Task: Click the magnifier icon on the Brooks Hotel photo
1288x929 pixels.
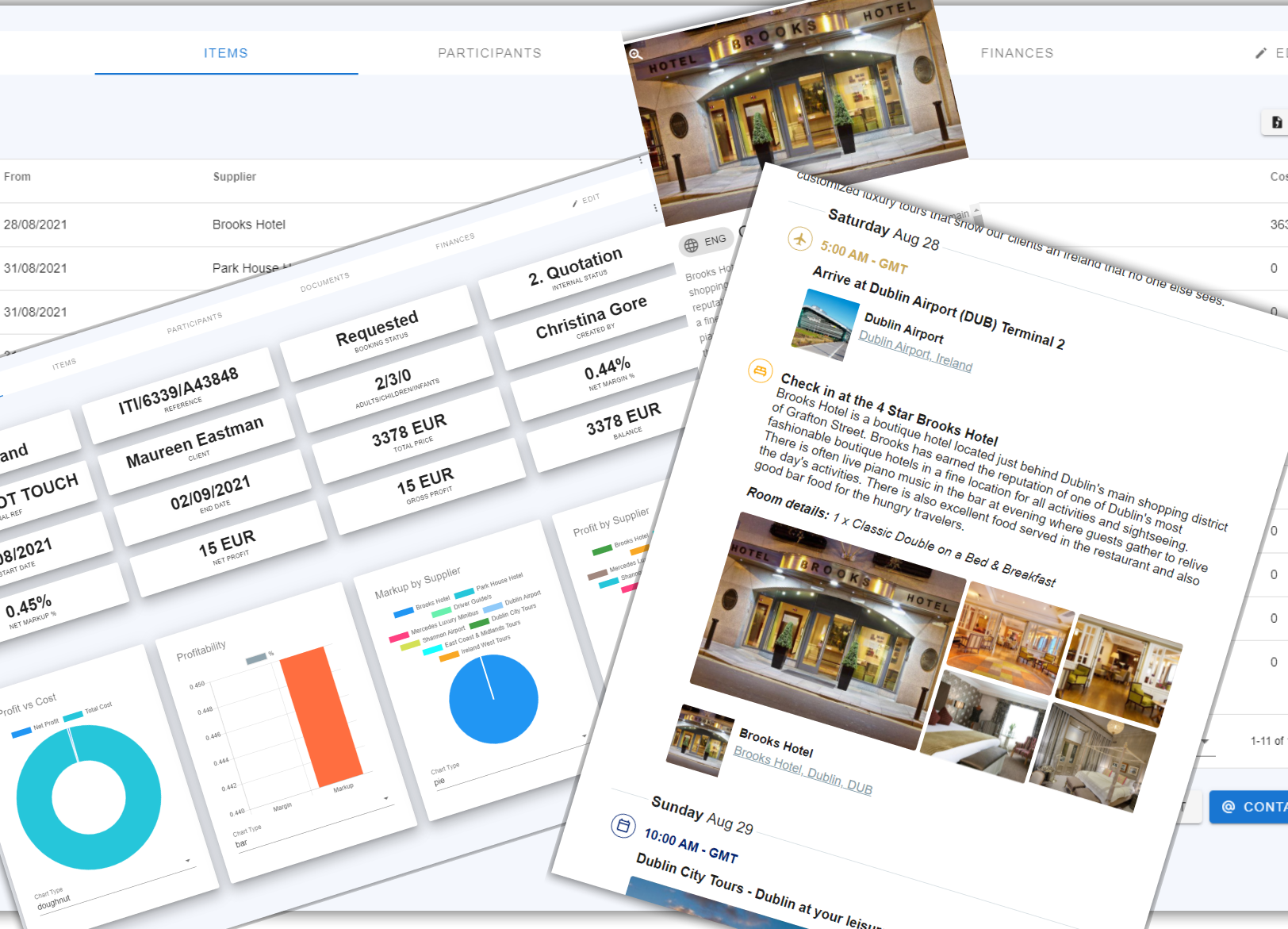Action: pyautogui.click(x=637, y=56)
